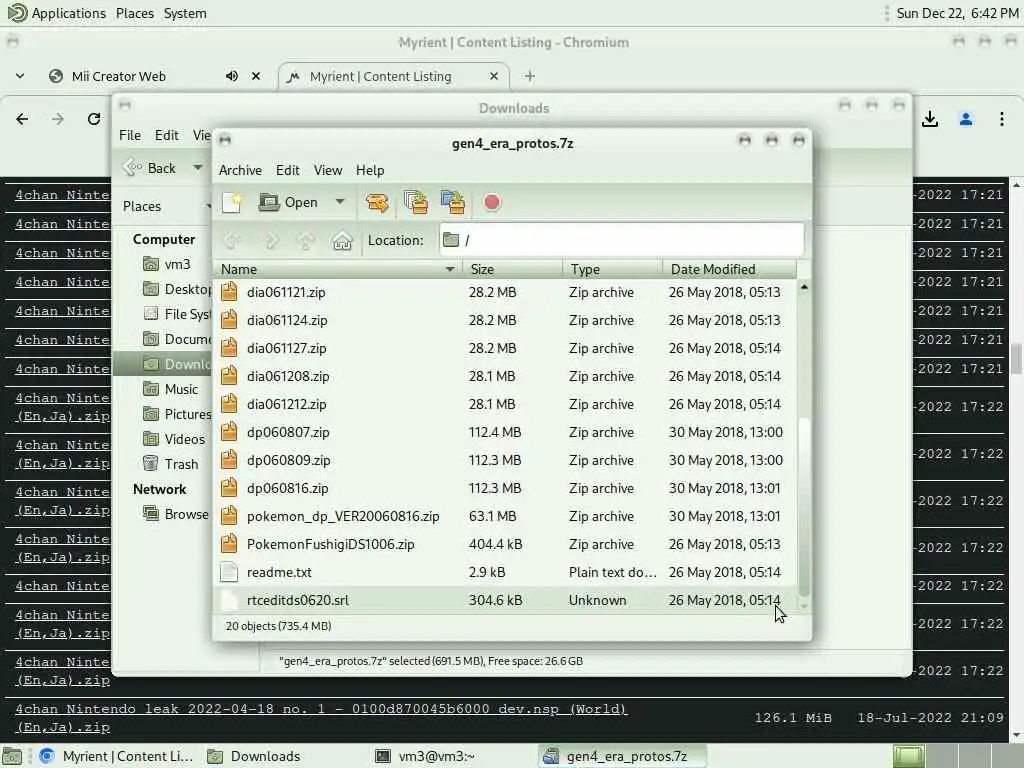The height and width of the screenshot is (768, 1024).
Task: Click the Add folder to archive icon
Action: pos(453,202)
